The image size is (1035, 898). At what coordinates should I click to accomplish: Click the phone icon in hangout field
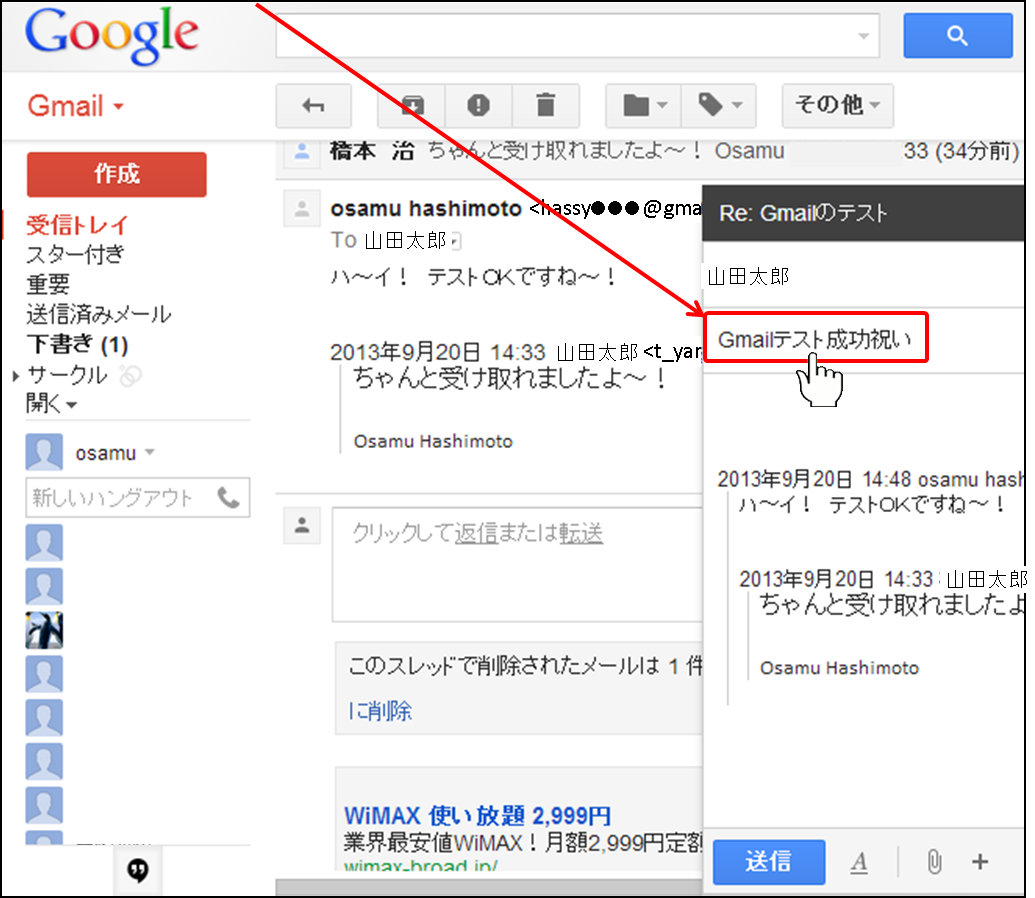pos(228,497)
